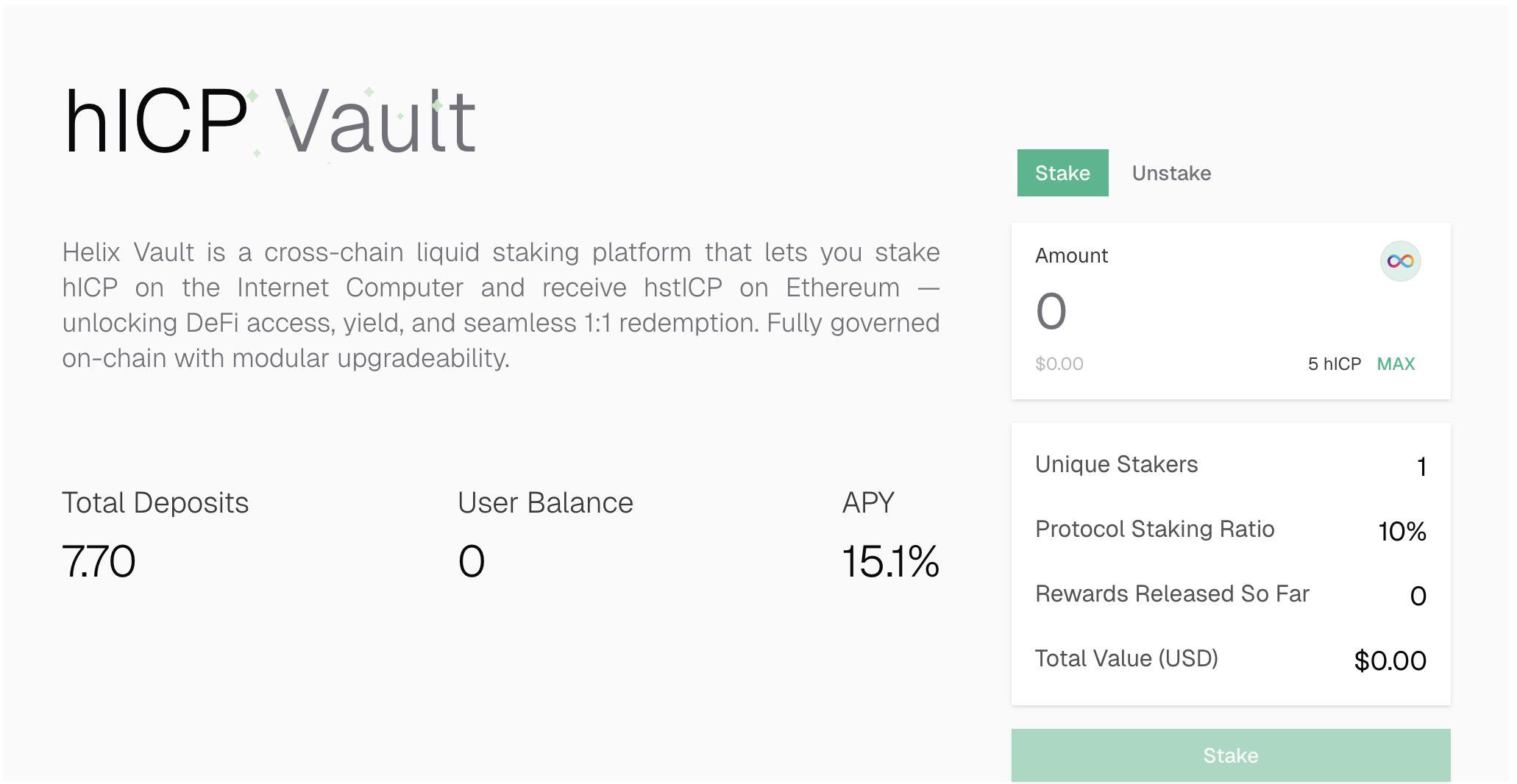1517x784 pixels.
Task: Open the Unstake tab
Action: [1171, 173]
